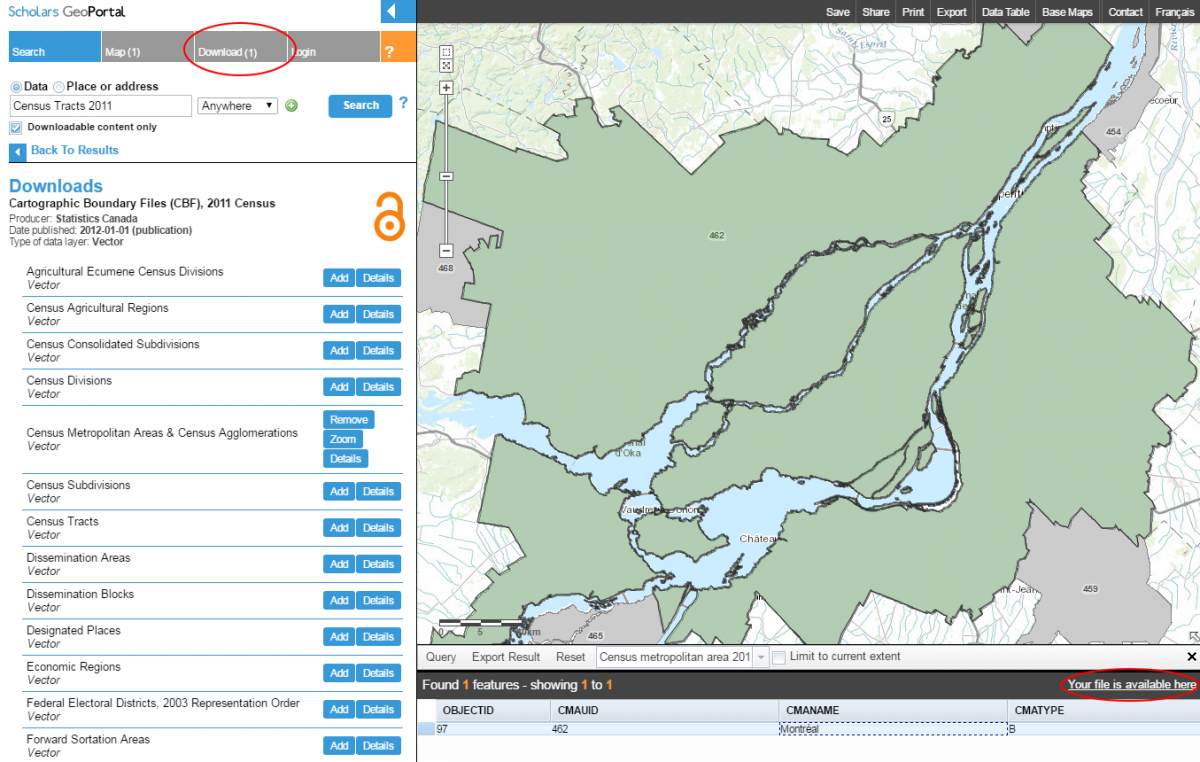Click the orange open access lock icon
This screenshot has height=762, width=1200.
389,217
